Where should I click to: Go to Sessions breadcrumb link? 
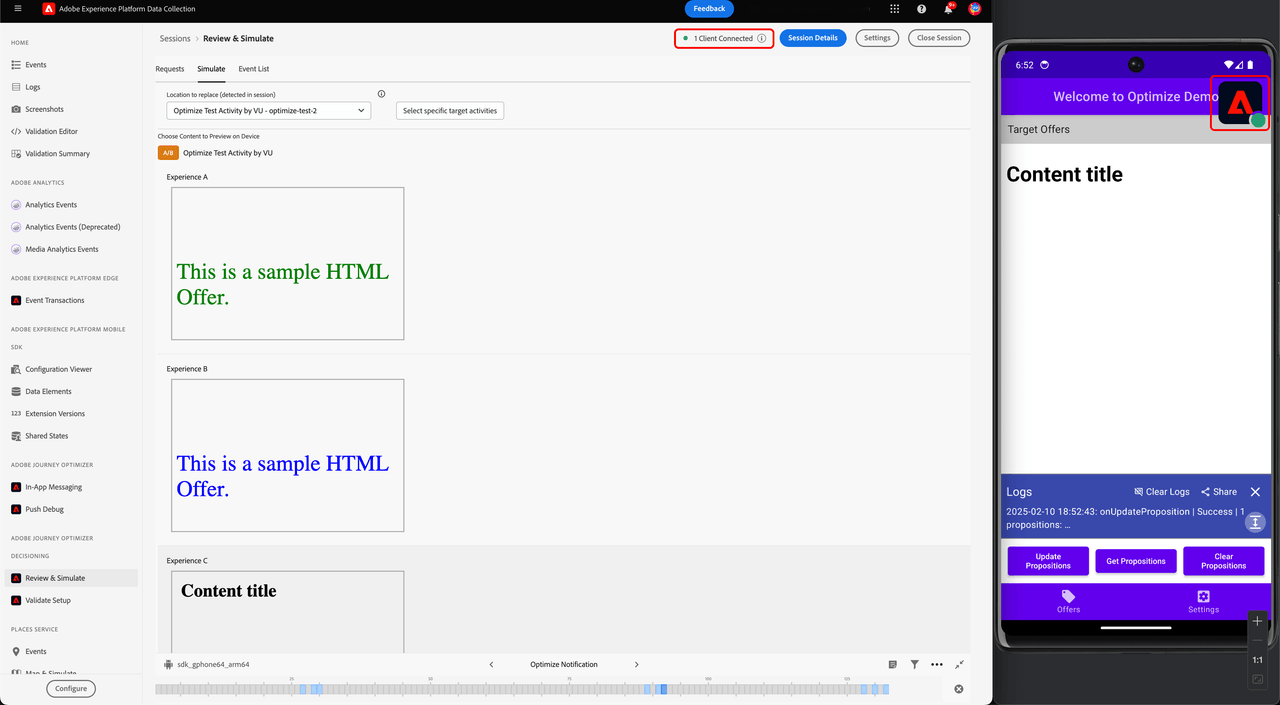pos(175,38)
